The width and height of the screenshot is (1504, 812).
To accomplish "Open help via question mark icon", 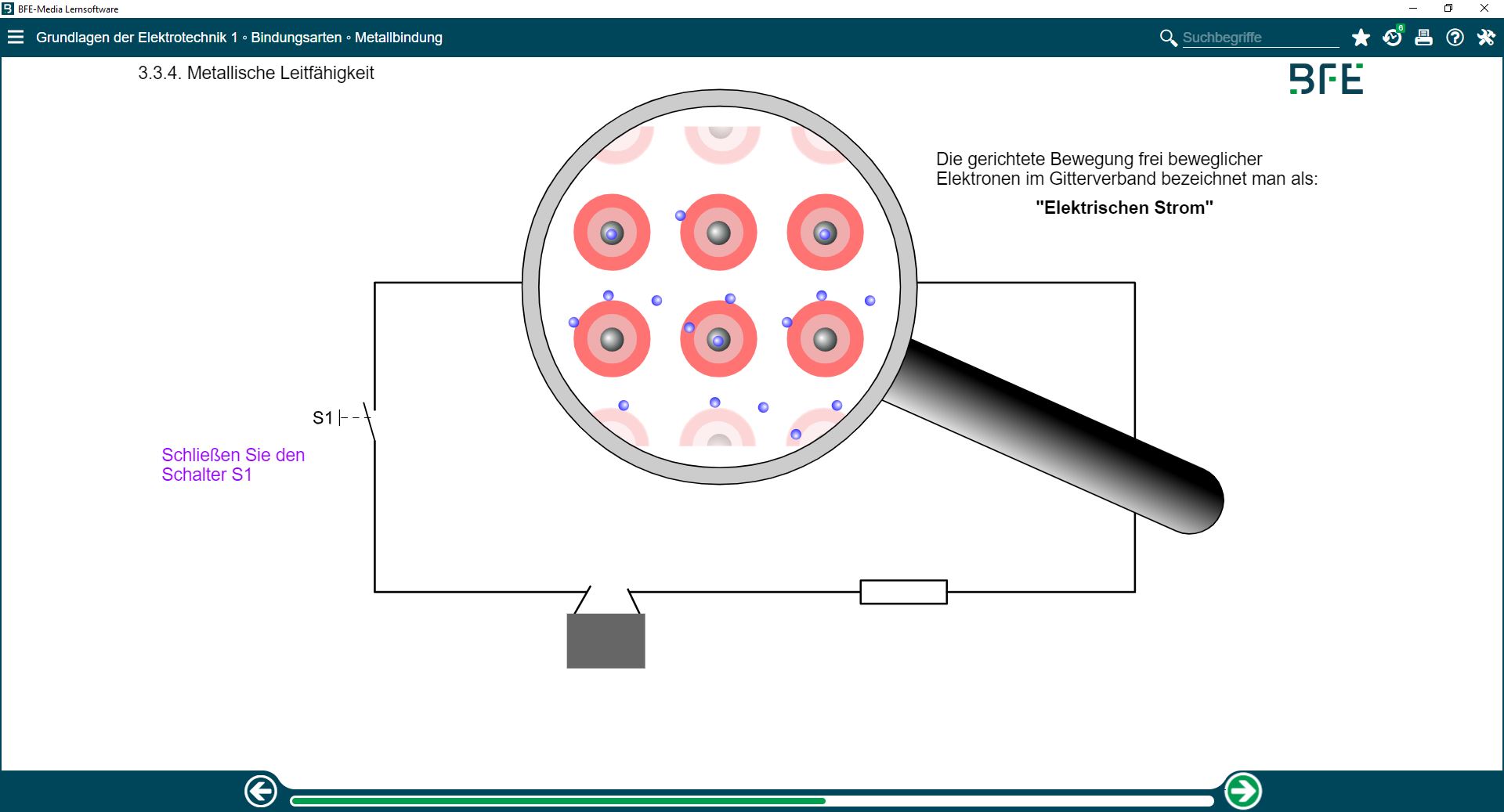I will pos(1455,38).
